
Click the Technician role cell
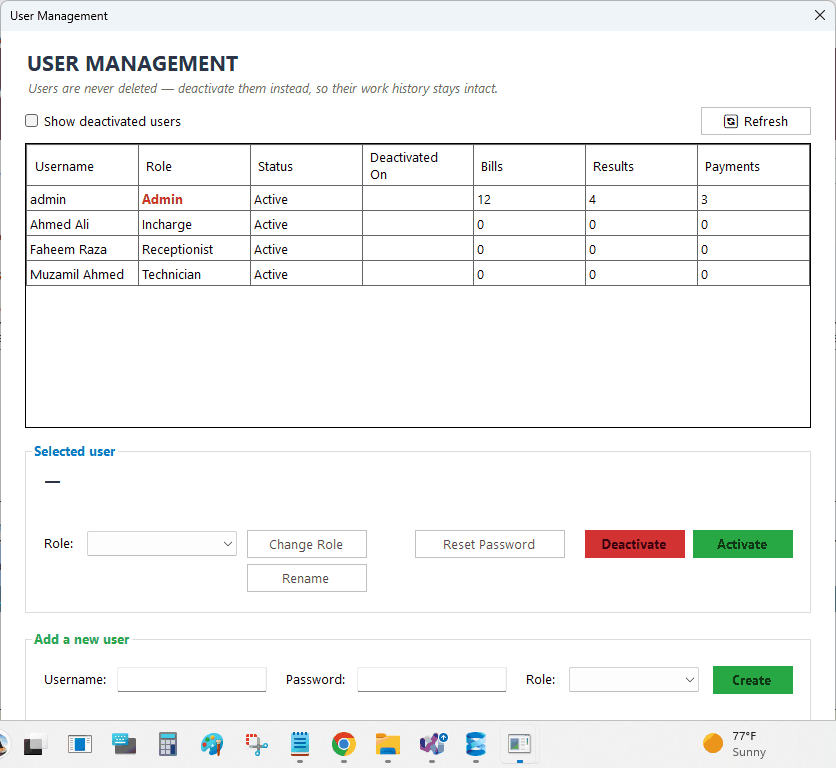(194, 274)
